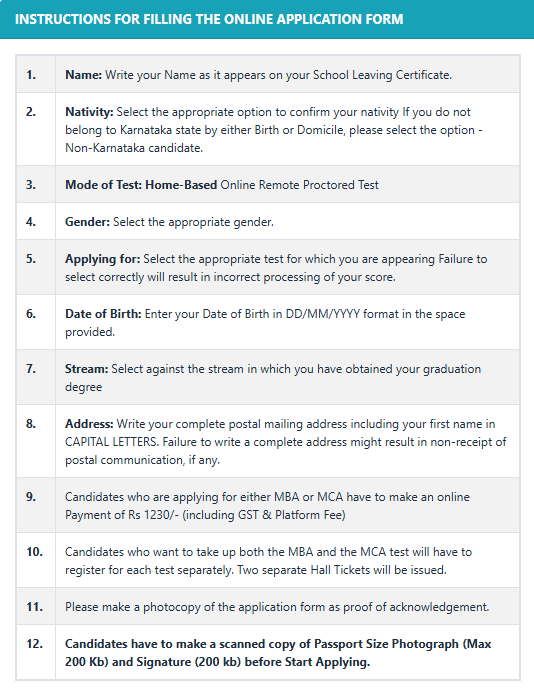This screenshot has width=534, height=694.
Task: Select row number 12 cell
Action: pyautogui.click(x=36, y=652)
